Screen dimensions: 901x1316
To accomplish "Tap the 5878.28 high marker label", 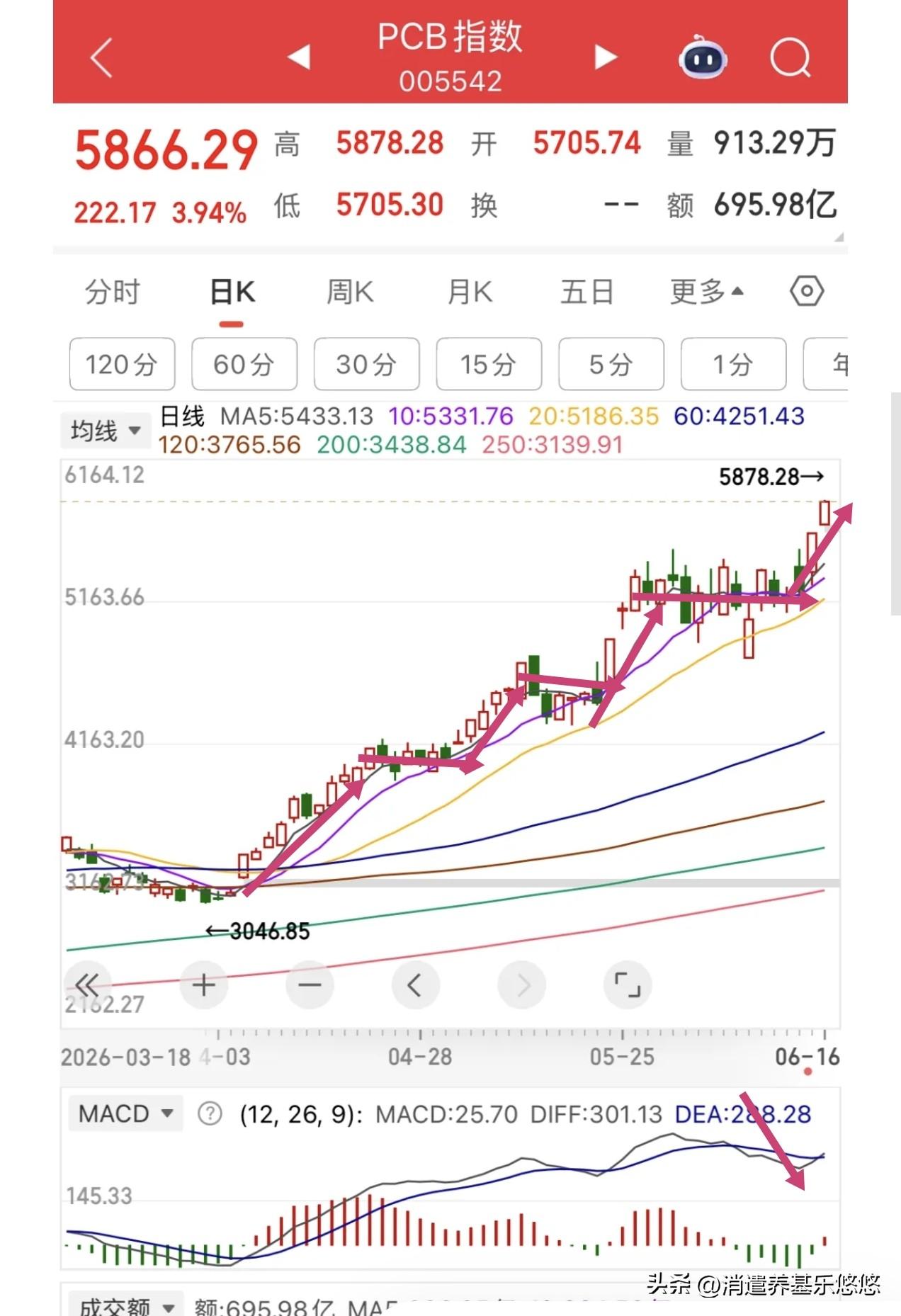I will tap(771, 477).
